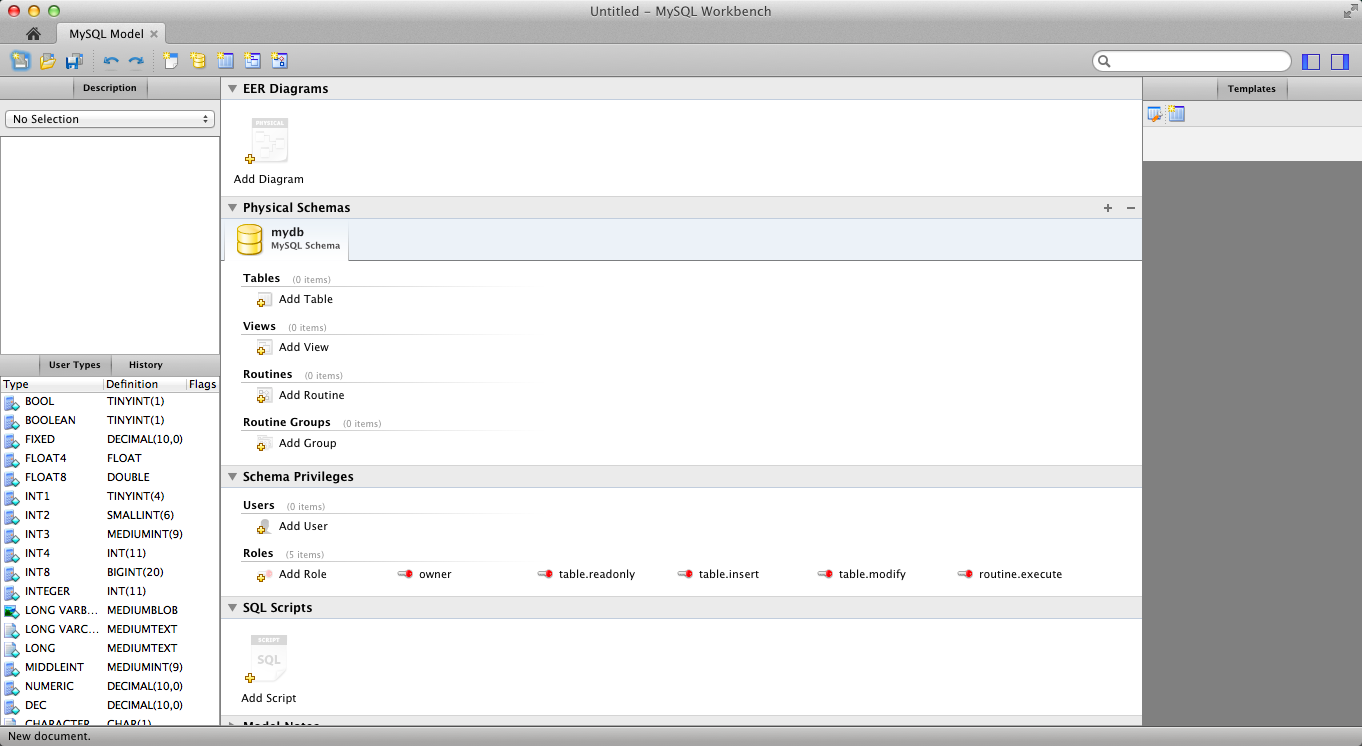Select the Description tab
The width and height of the screenshot is (1362, 746).
[x=110, y=88]
